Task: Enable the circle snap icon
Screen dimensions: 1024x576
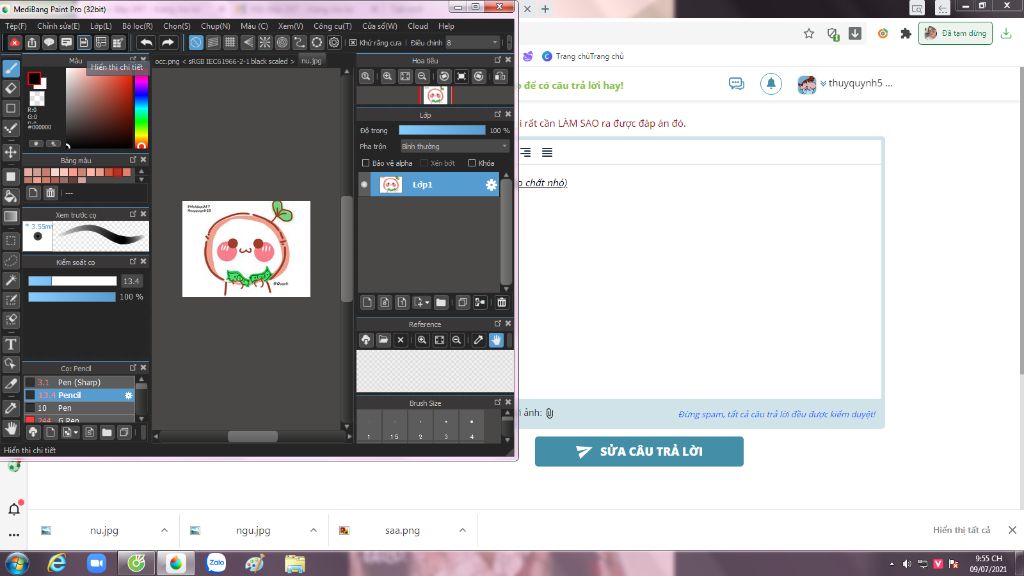Action: coord(282,42)
